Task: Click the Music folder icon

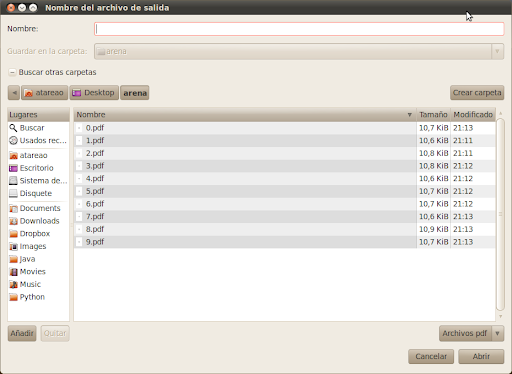Action: 13,284
